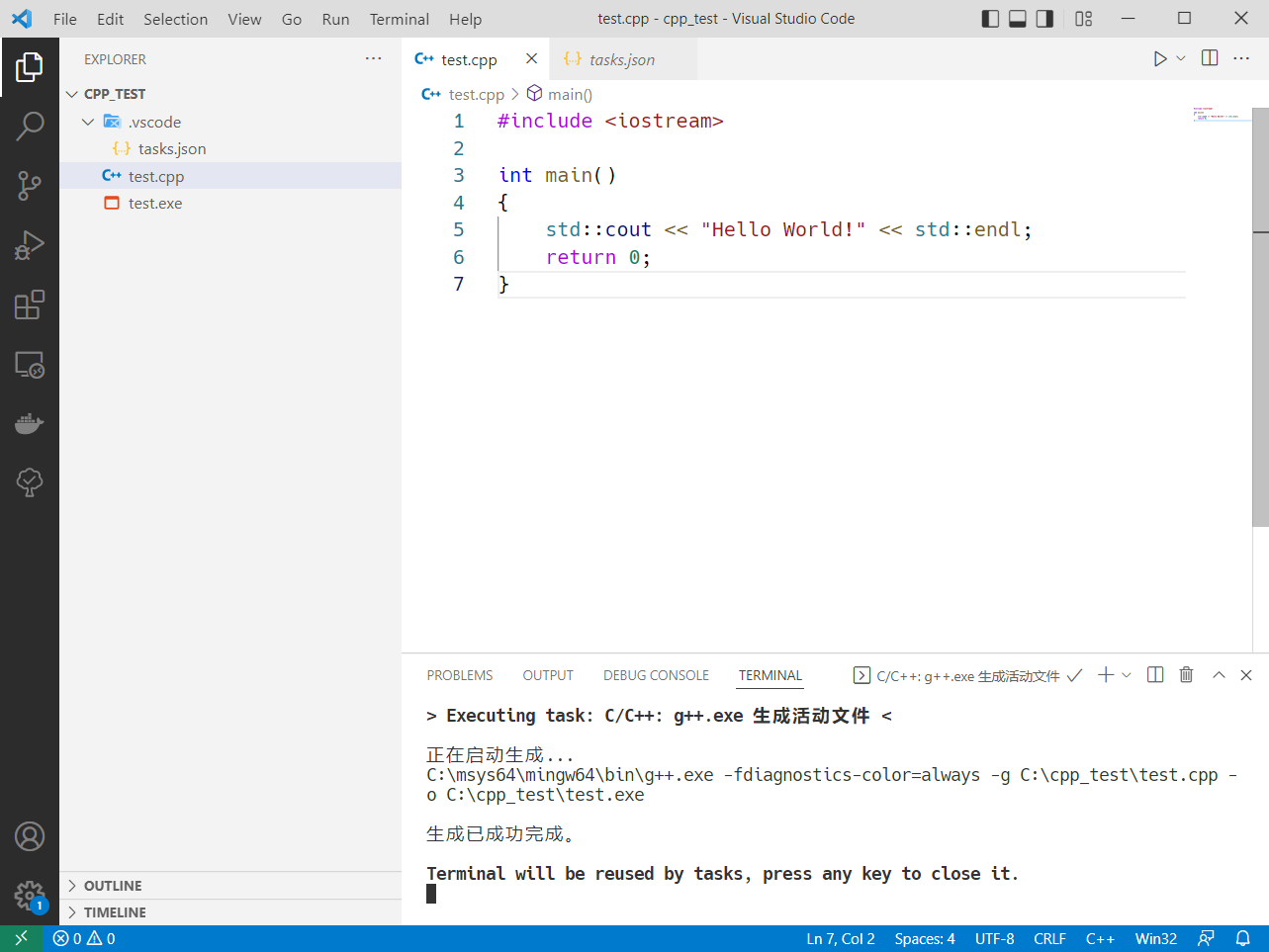Open Remote Explorer in Activity Bar

[30, 364]
